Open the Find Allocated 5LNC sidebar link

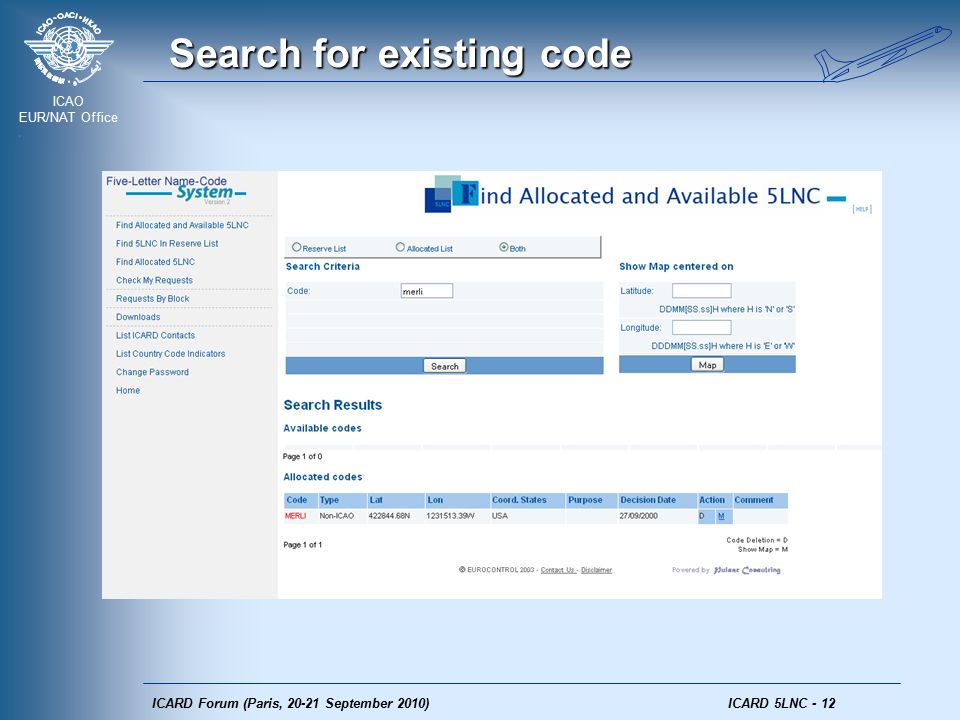click(156, 262)
